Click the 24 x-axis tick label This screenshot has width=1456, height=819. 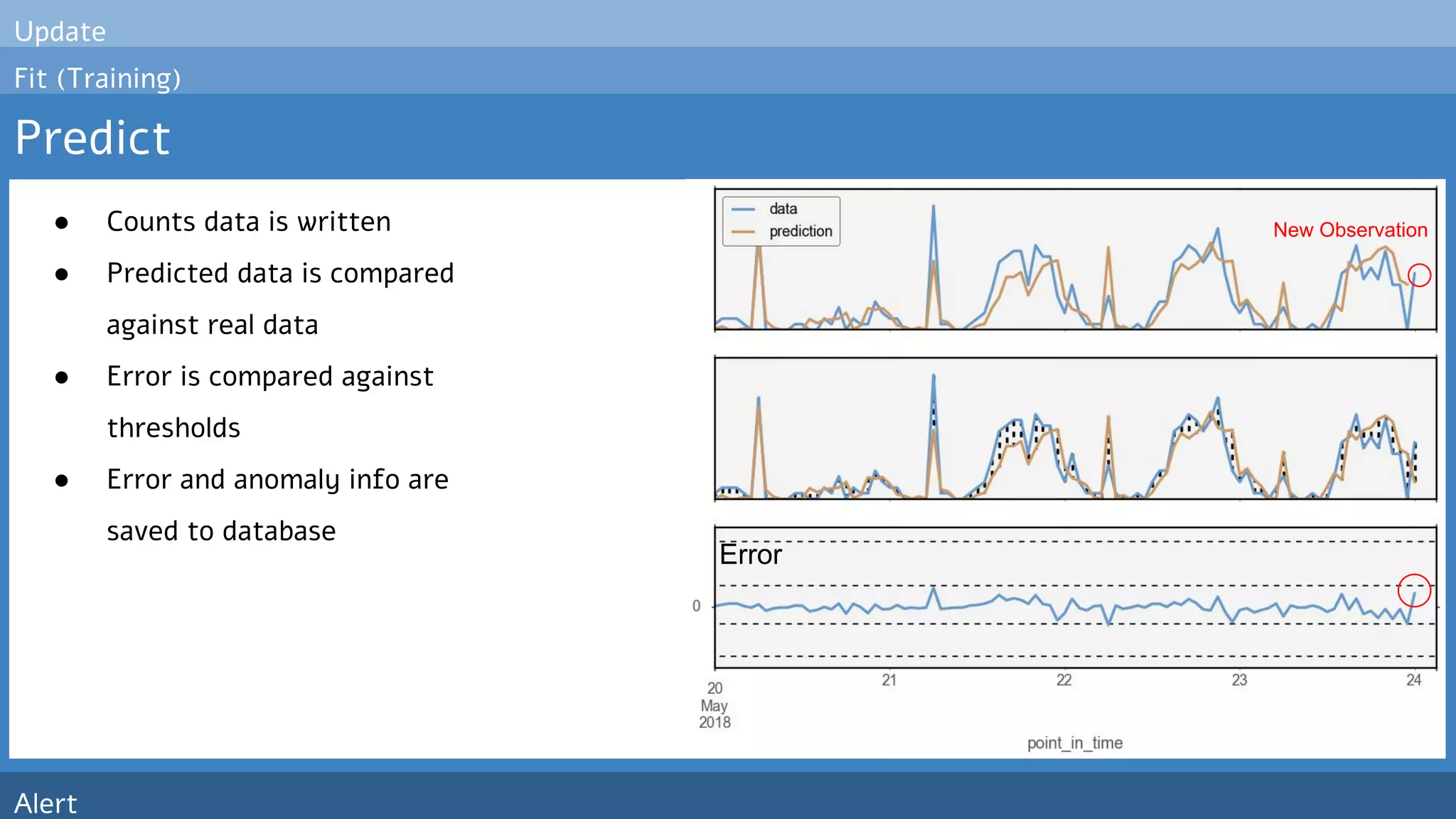click(x=1414, y=680)
